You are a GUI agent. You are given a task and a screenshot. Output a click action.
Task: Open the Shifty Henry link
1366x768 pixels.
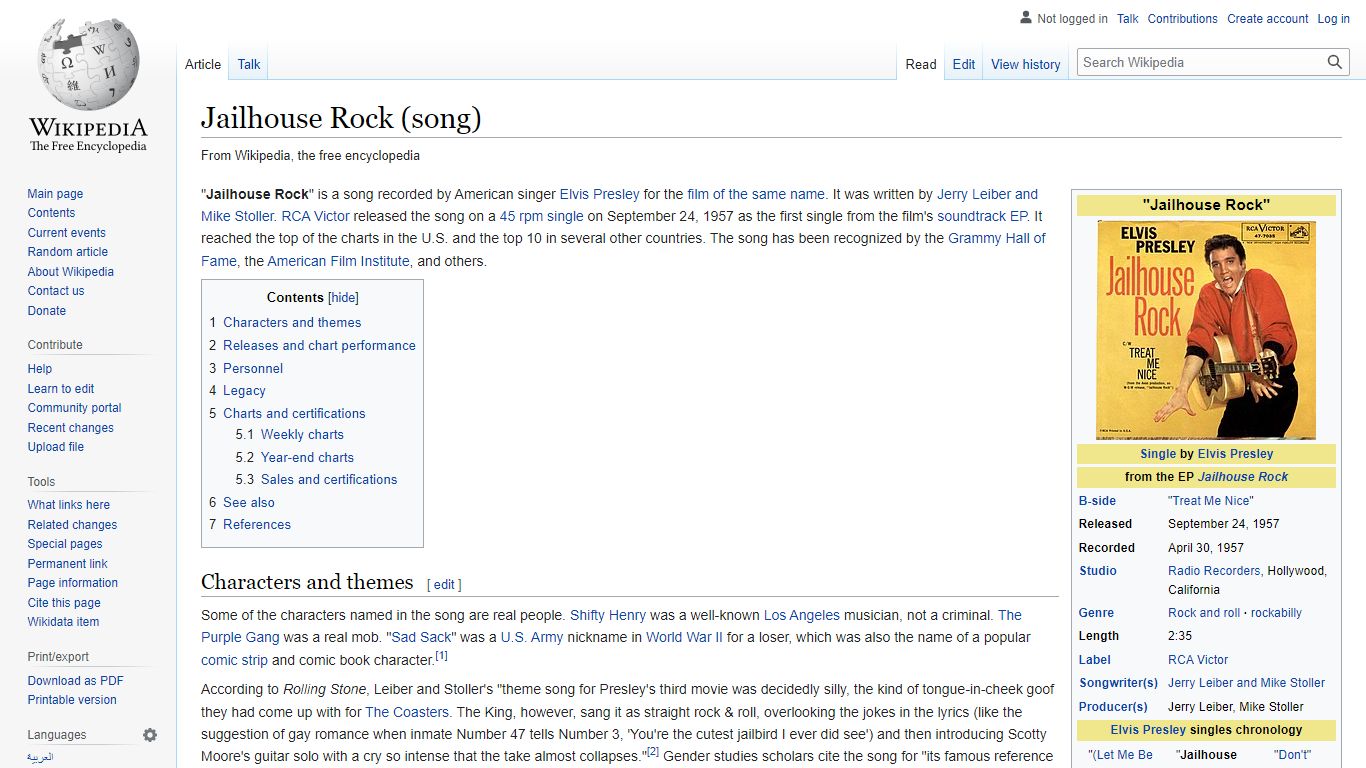(x=608, y=615)
